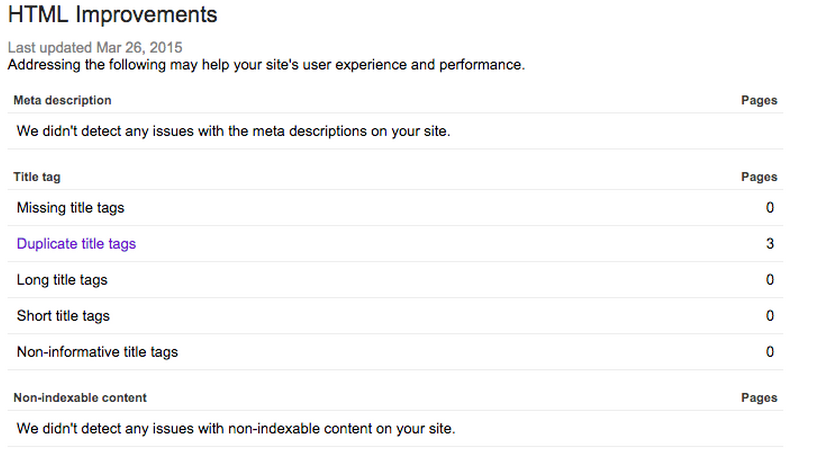Click the Title tag section header
The image size is (816, 449).
[37, 177]
